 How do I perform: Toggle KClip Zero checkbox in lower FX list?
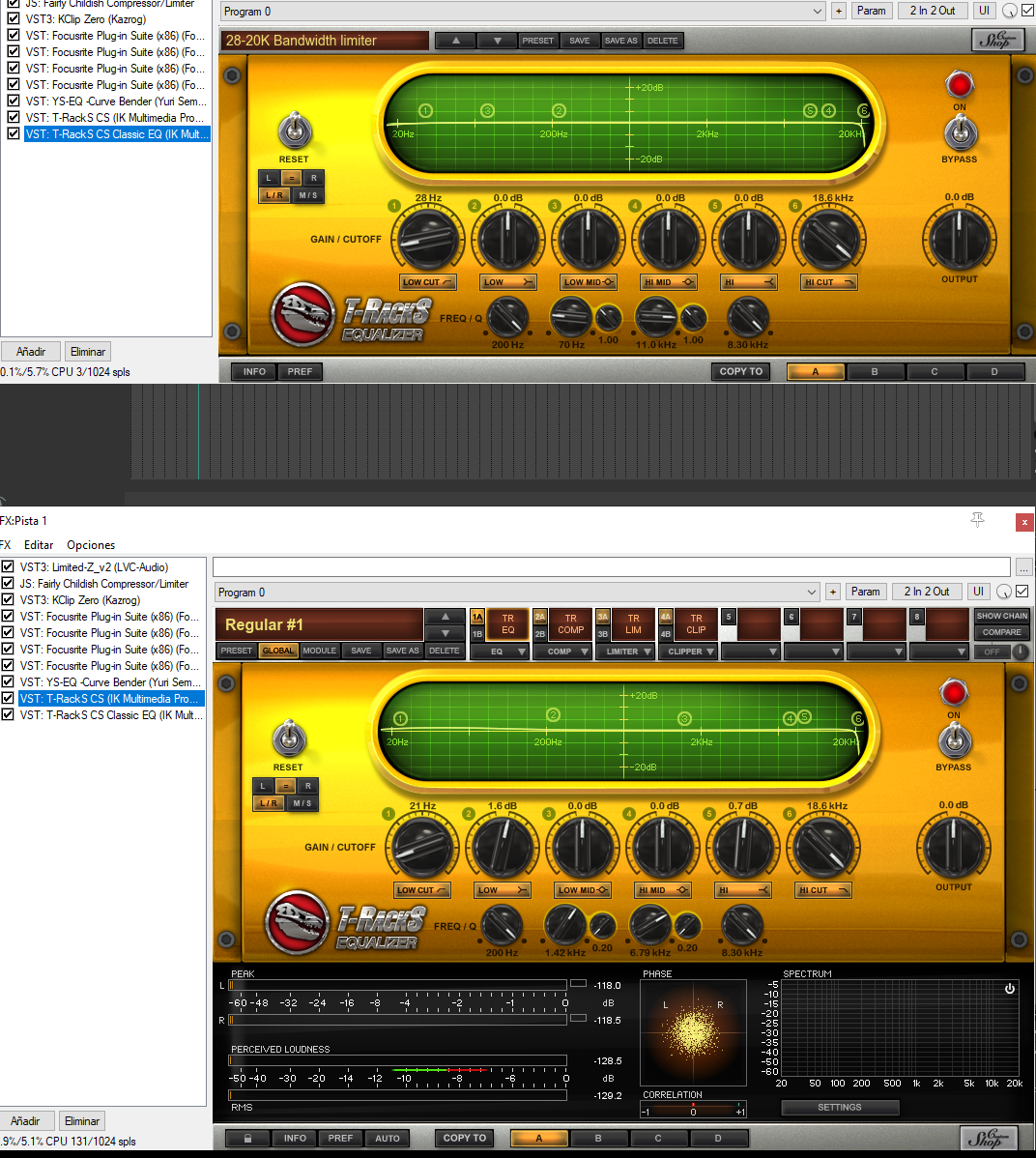click(x=8, y=599)
